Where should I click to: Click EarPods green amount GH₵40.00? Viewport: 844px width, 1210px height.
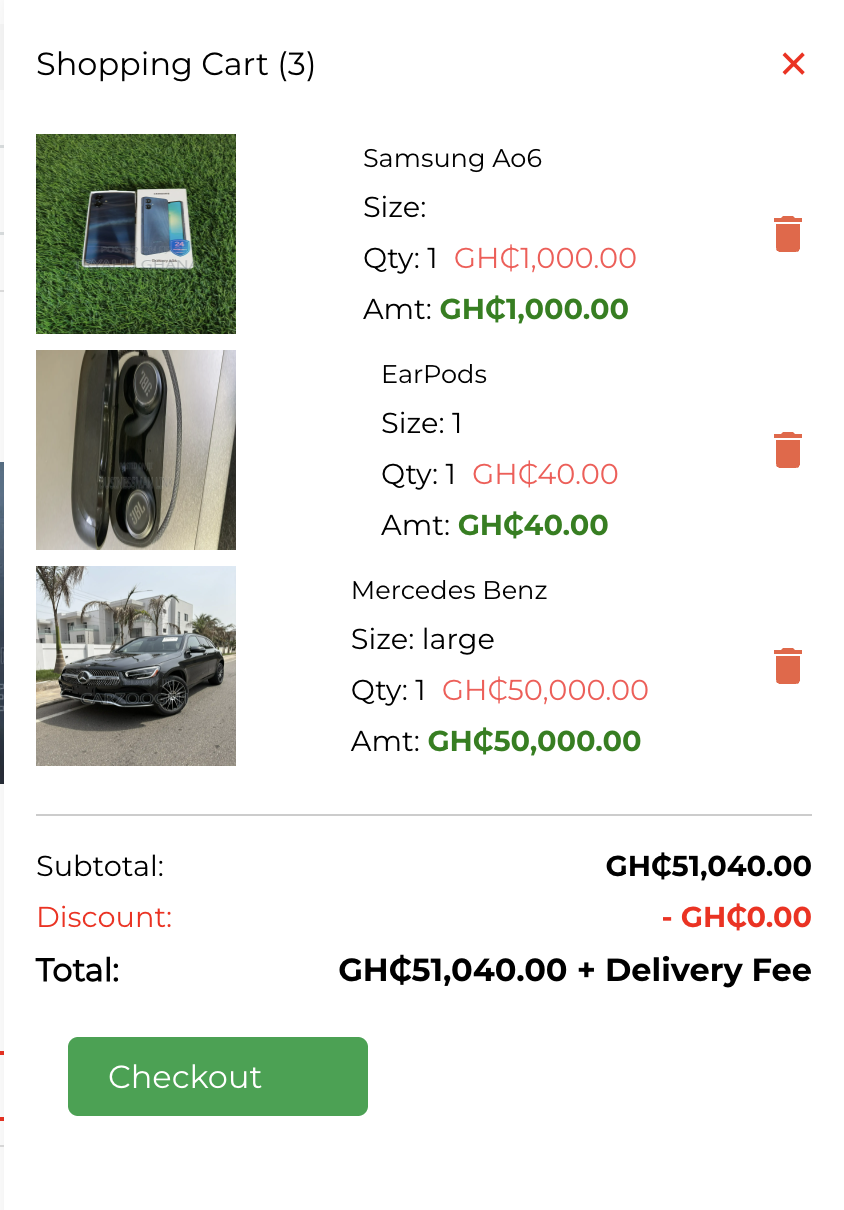coord(533,525)
